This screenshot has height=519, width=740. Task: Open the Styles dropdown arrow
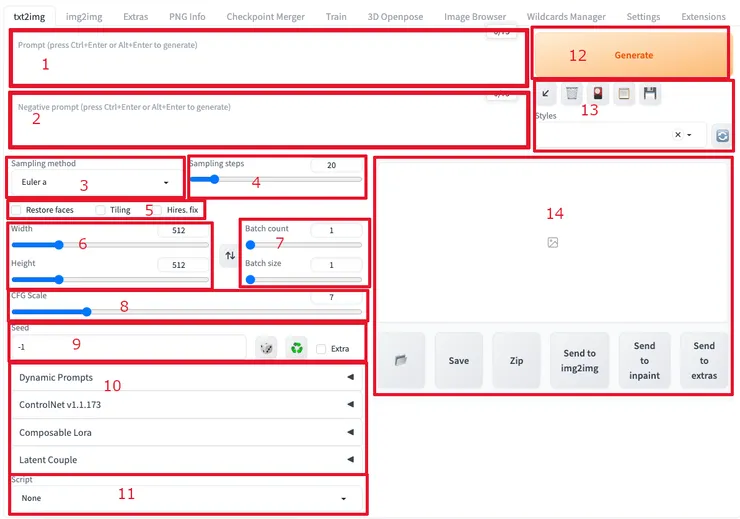coord(689,135)
